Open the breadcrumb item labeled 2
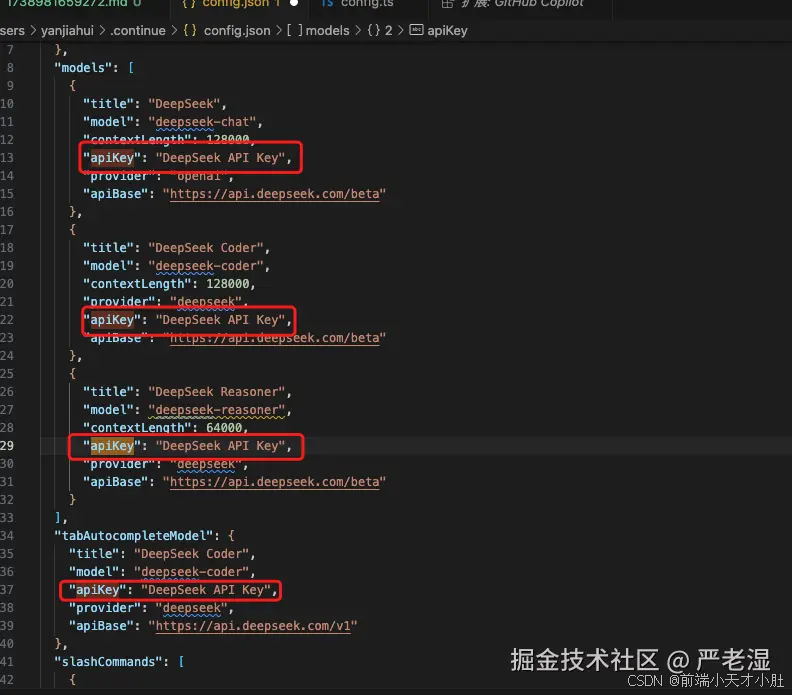 388,31
